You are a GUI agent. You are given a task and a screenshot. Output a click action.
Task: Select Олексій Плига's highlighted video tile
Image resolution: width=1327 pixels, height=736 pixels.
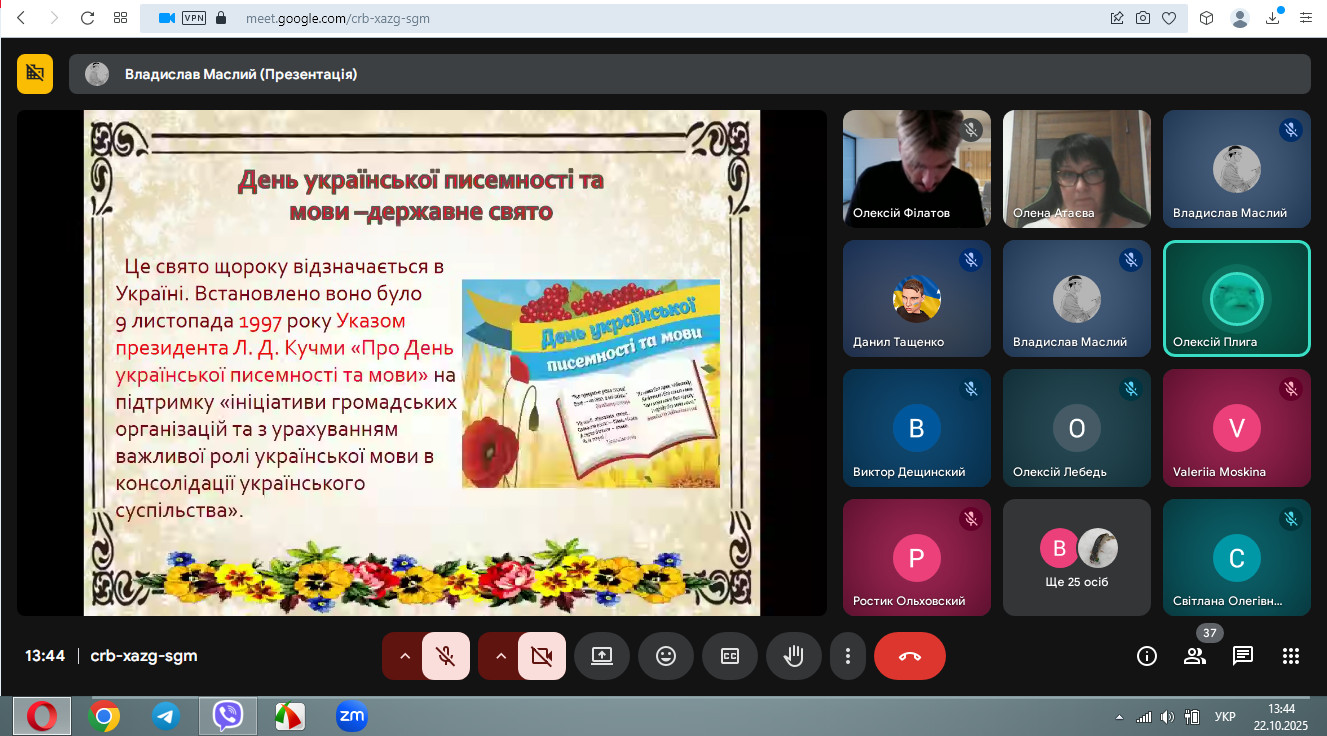[x=1236, y=298]
